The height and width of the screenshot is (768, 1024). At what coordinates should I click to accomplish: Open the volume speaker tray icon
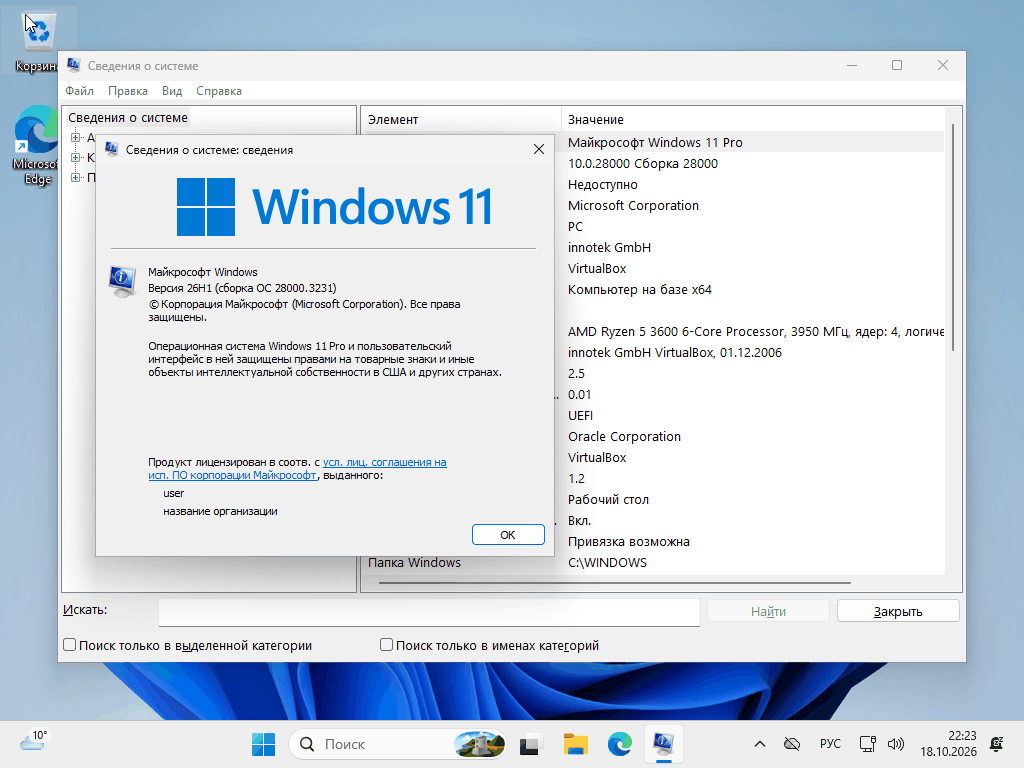tap(896, 744)
